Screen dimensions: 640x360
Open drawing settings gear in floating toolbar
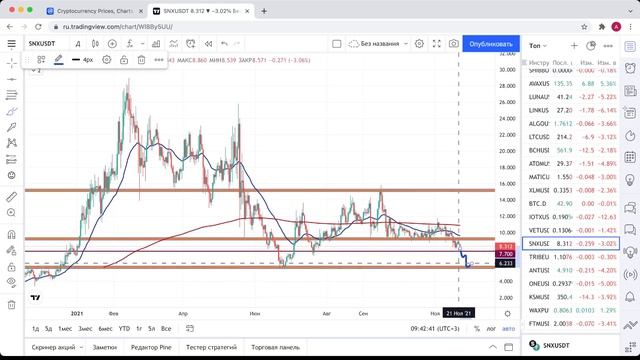point(107,60)
